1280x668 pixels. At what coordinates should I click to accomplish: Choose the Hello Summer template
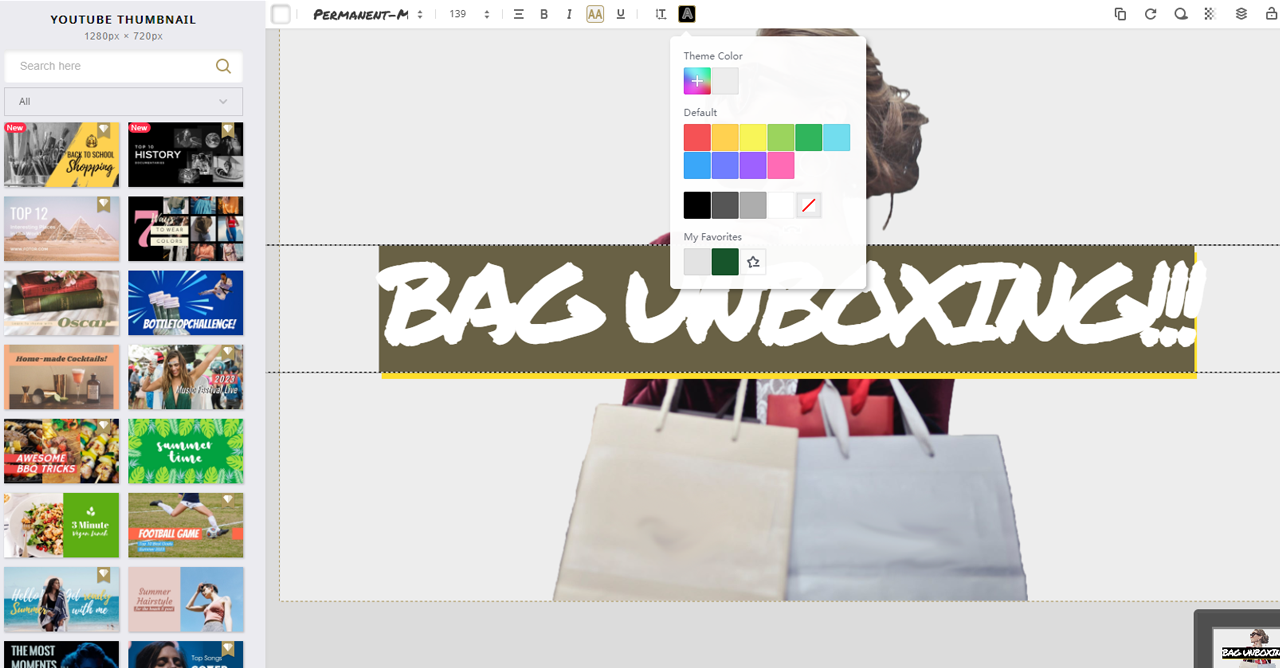(x=62, y=599)
